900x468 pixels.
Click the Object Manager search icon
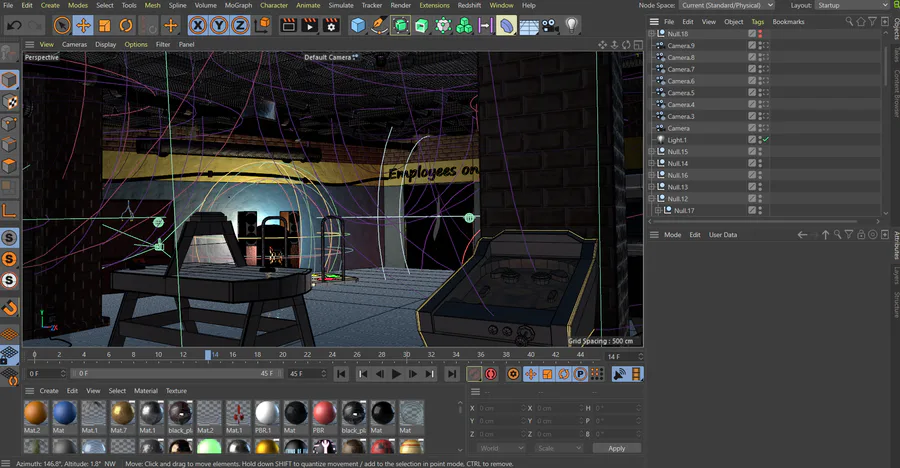pos(849,22)
